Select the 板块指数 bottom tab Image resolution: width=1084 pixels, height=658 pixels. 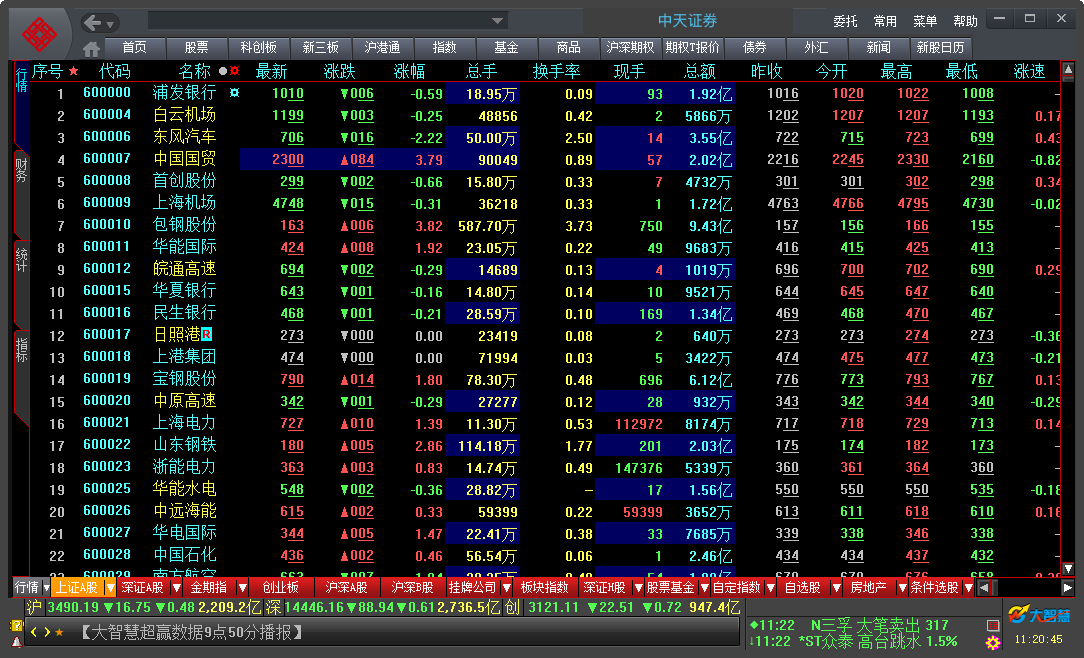click(x=544, y=588)
